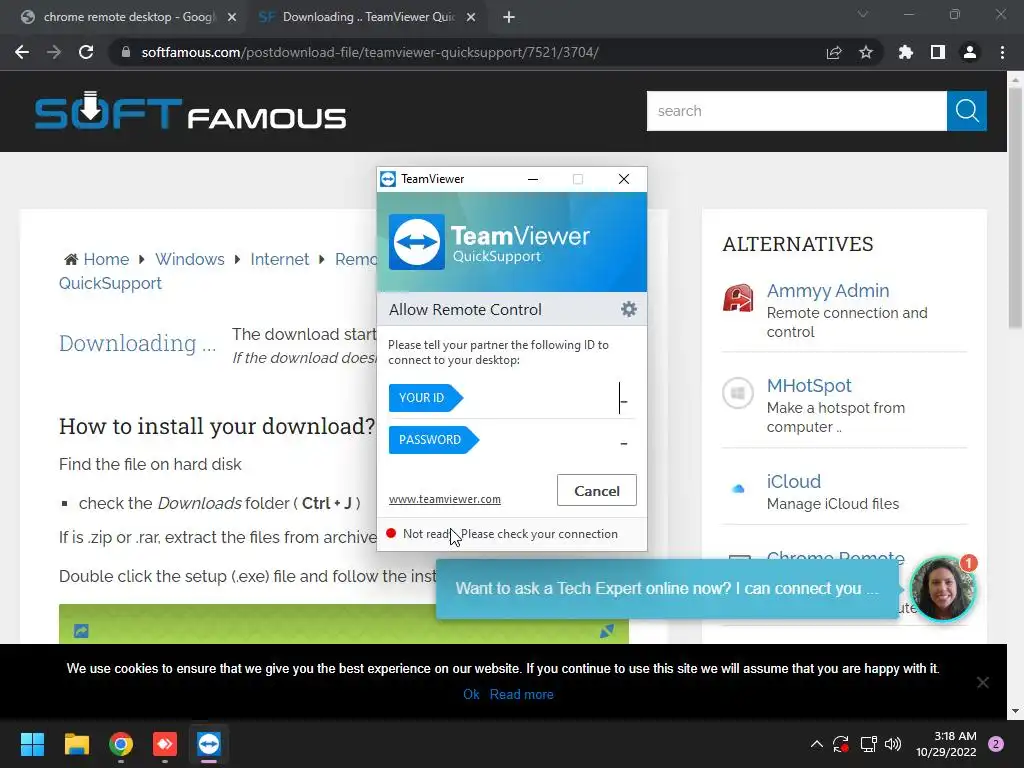Accept cookies with Ok link
The width and height of the screenshot is (1024, 768).
tap(471, 694)
